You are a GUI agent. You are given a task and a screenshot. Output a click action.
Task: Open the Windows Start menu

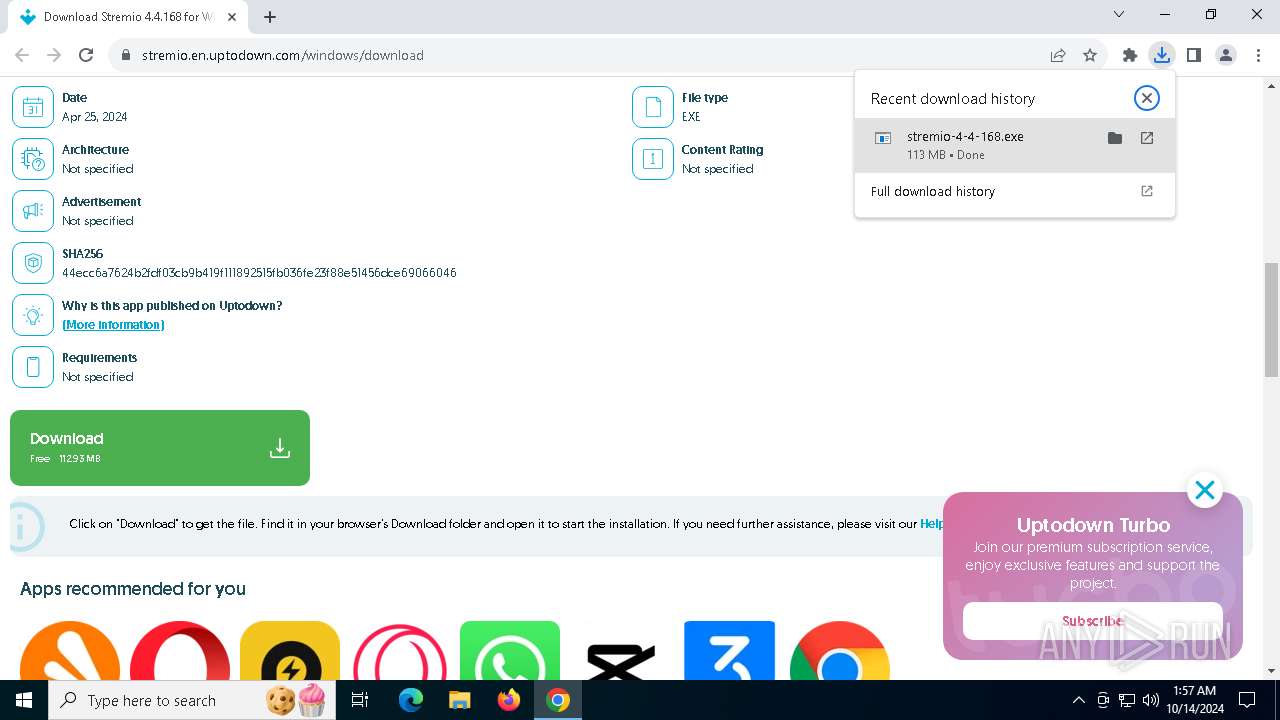click(24, 700)
